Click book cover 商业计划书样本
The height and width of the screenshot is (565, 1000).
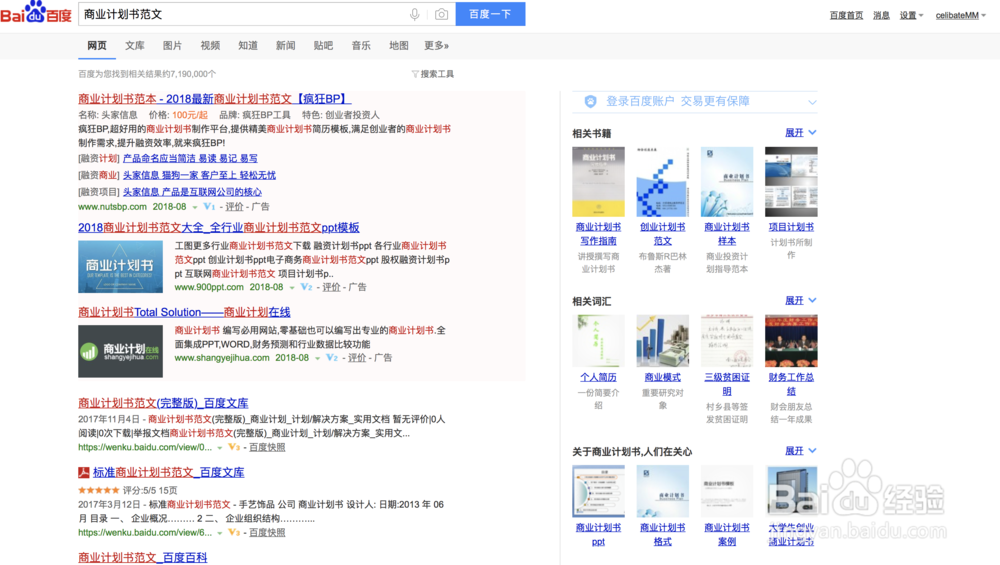point(727,182)
